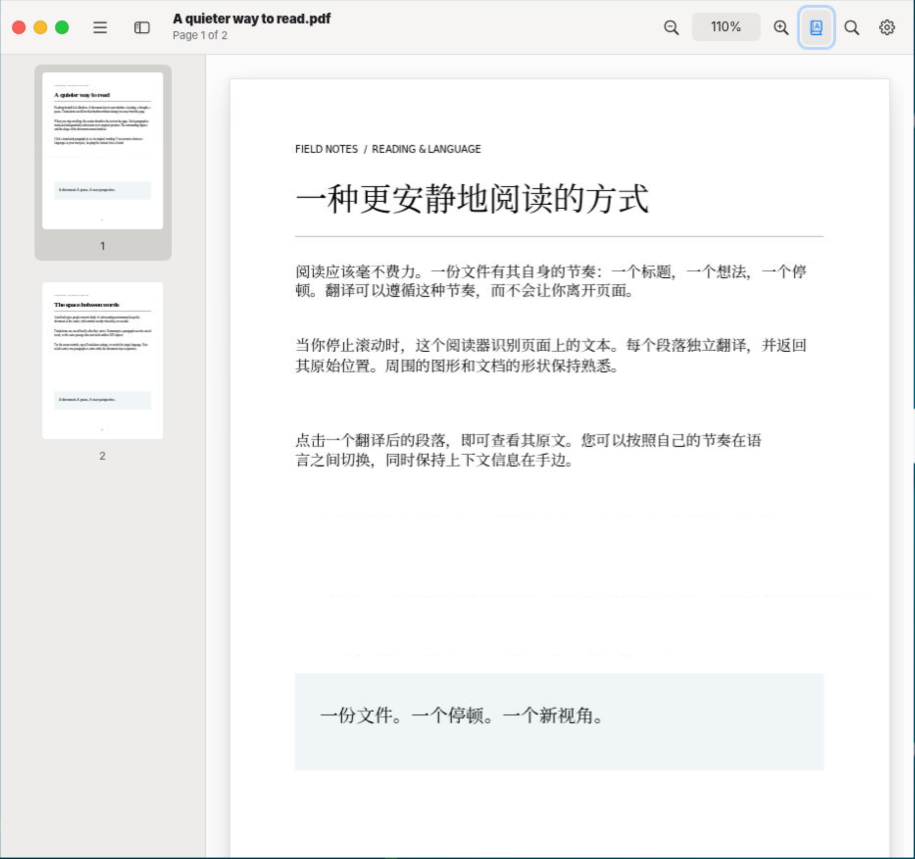Click the translated heading '一种更安静地阅读的方式'
Viewport: 915px width, 859px height.
472,198
